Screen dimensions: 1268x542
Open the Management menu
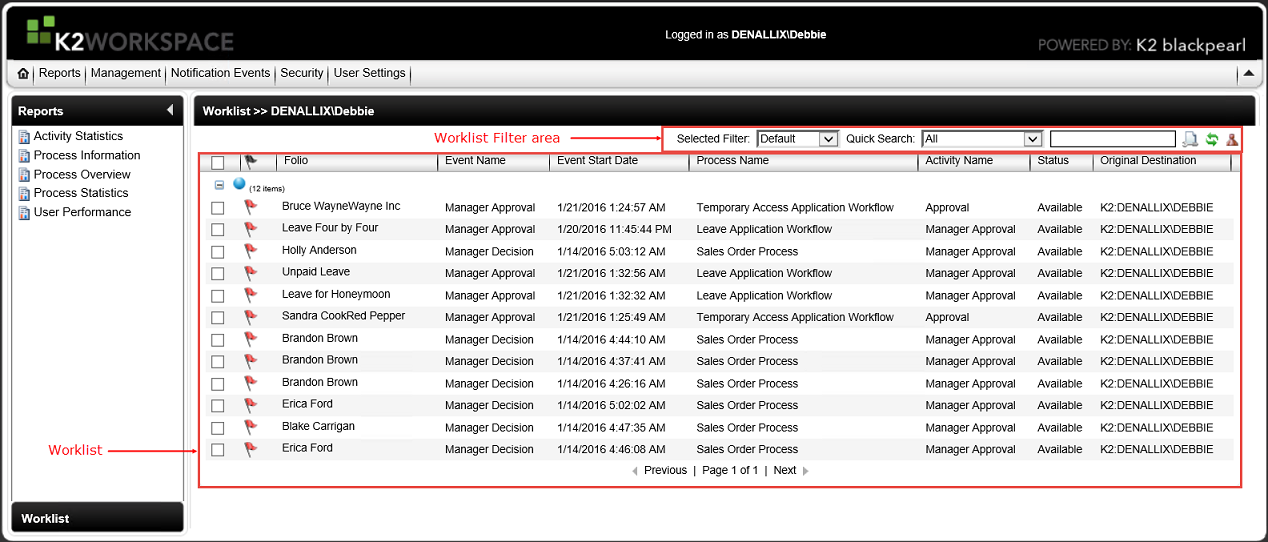[x=126, y=73]
